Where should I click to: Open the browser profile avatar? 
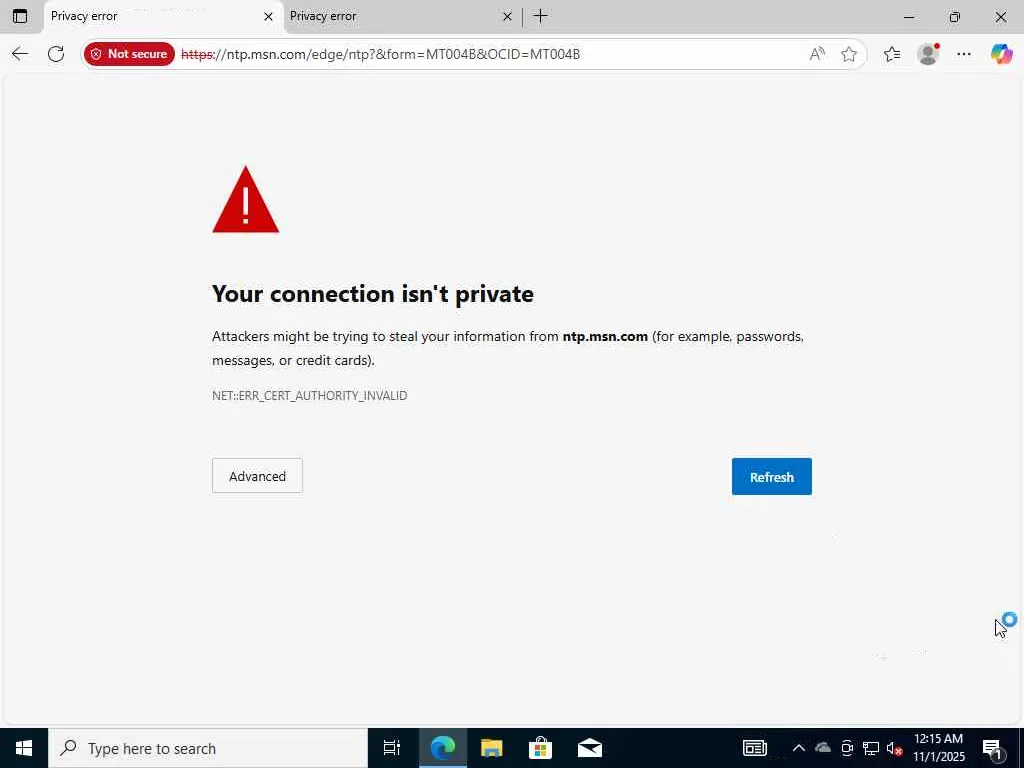928,54
